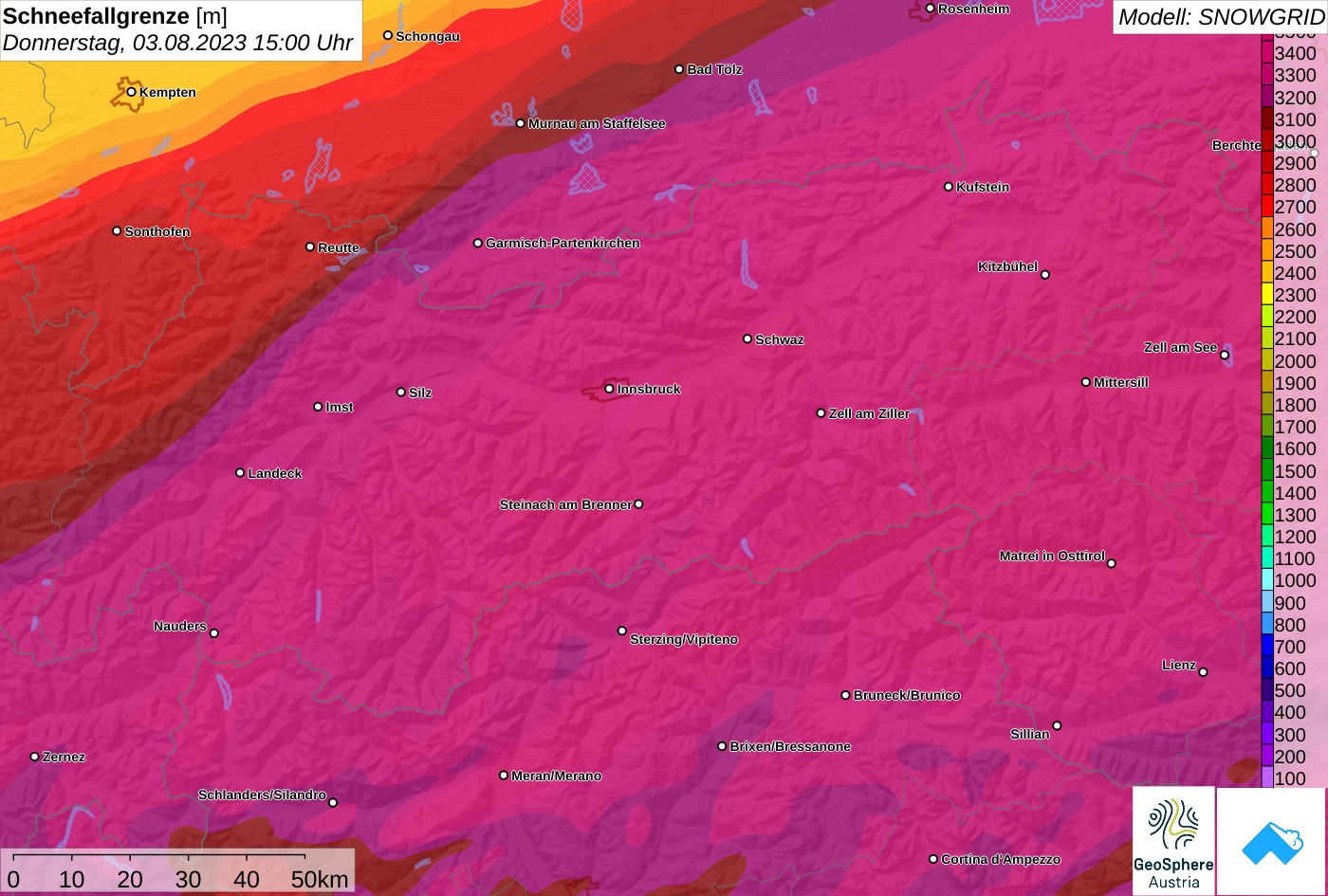Click the Reutte label
Screen dimensions: 1328x896
click(x=339, y=247)
